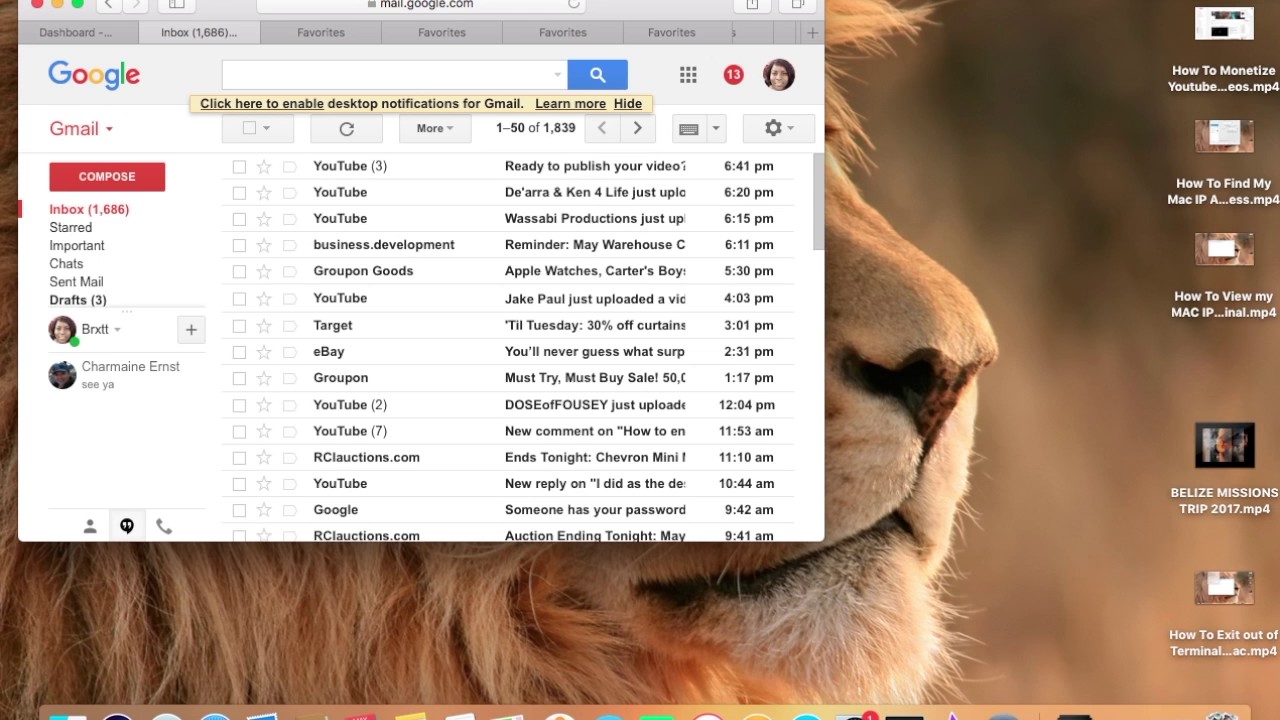The image size is (1280, 720).
Task: Switch to the Dashboard Safari tab
Action: tap(75, 32)
